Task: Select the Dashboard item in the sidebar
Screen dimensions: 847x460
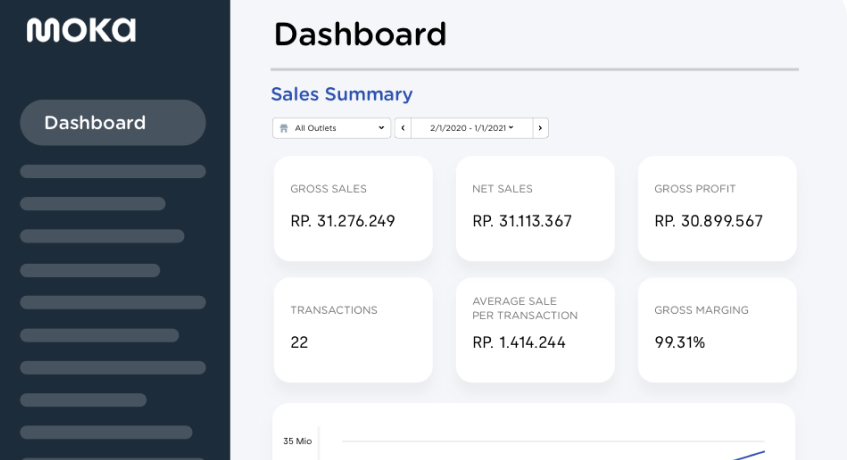Action: [113, 123]
